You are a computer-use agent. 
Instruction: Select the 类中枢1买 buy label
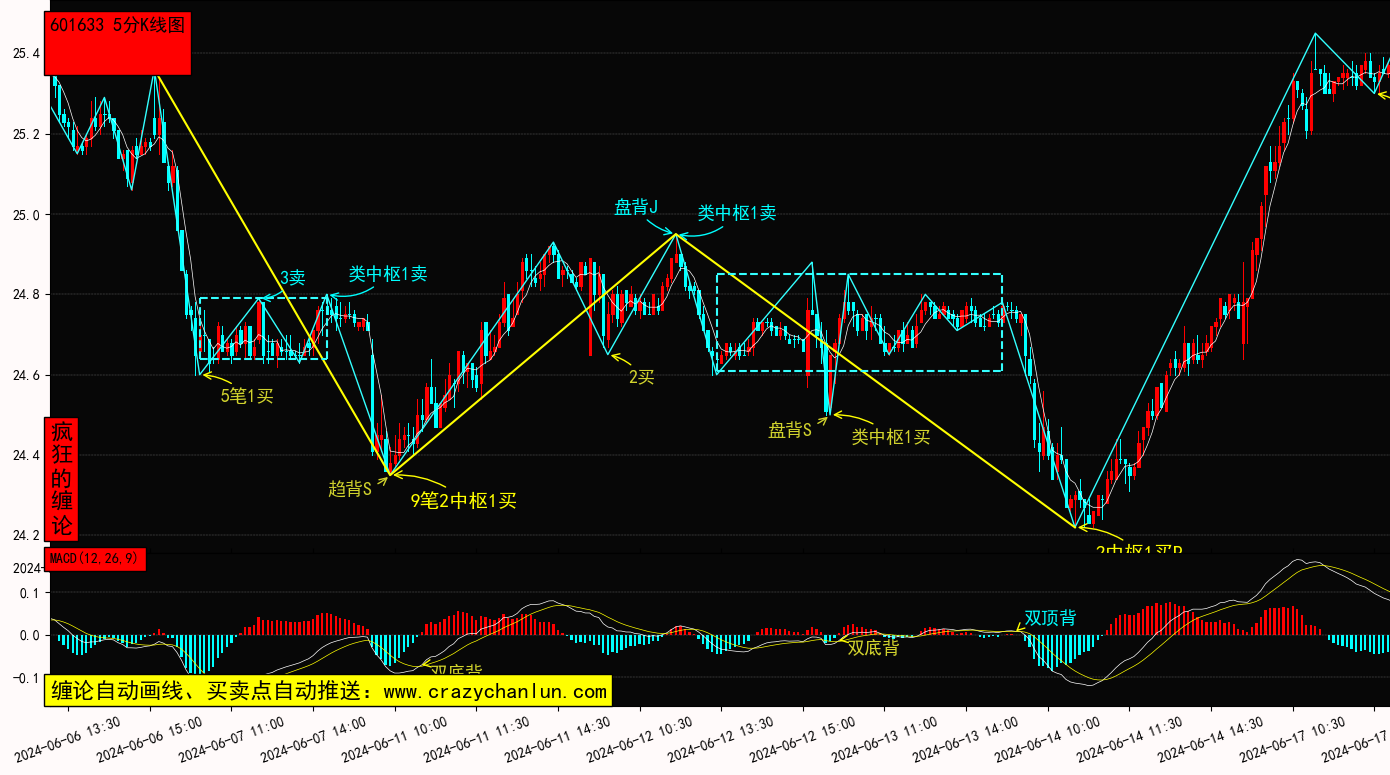pos(891,437)
